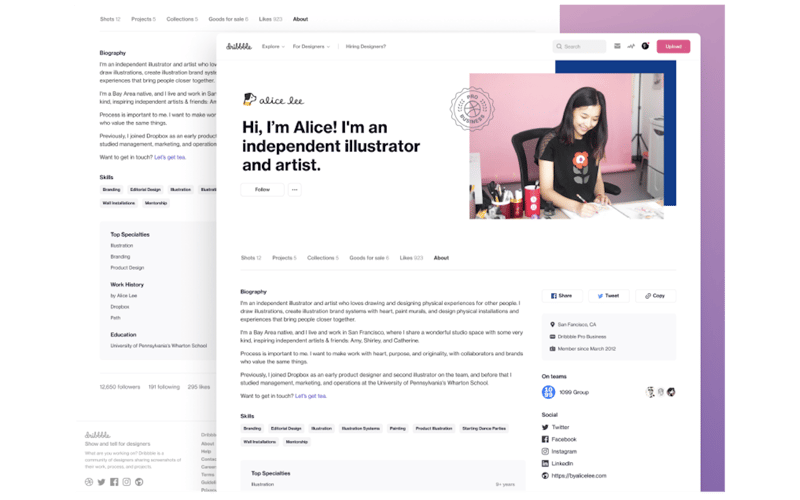Expand the For Designers dropdown menu
This screenshot has height=500, width=800.
point(311,46)
